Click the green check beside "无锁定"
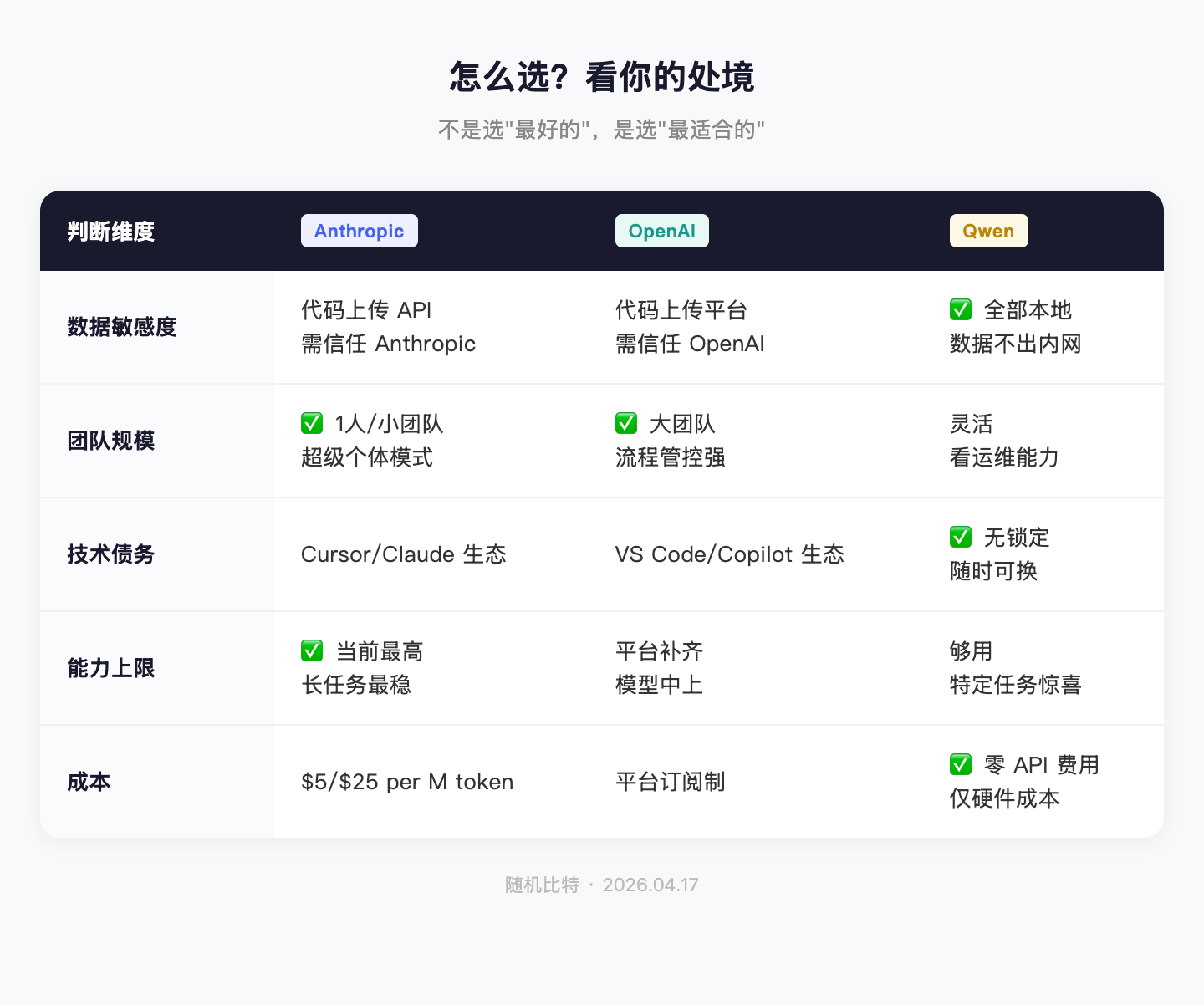 tap(961, 538)
